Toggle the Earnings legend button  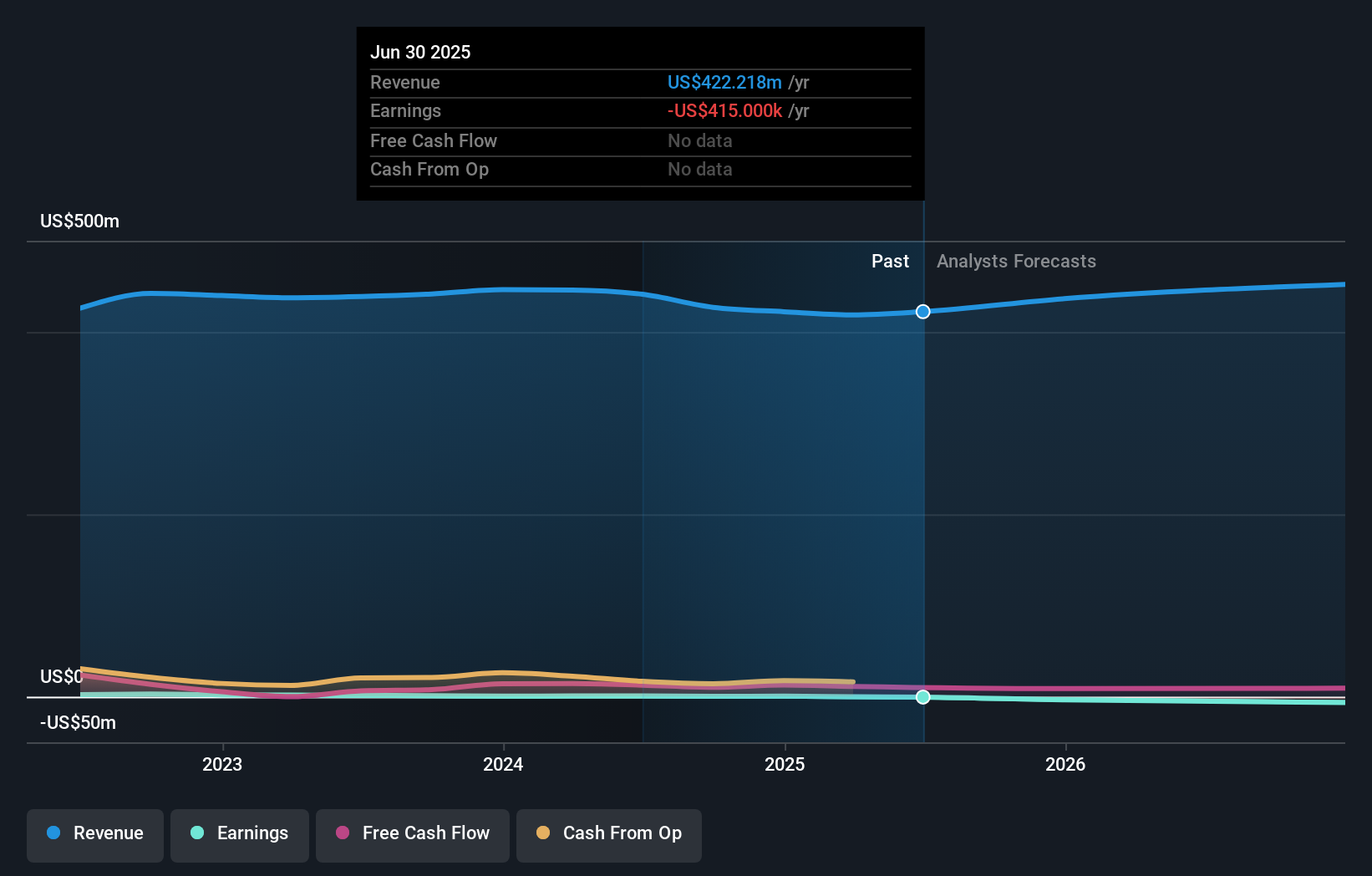coord(240,835)
